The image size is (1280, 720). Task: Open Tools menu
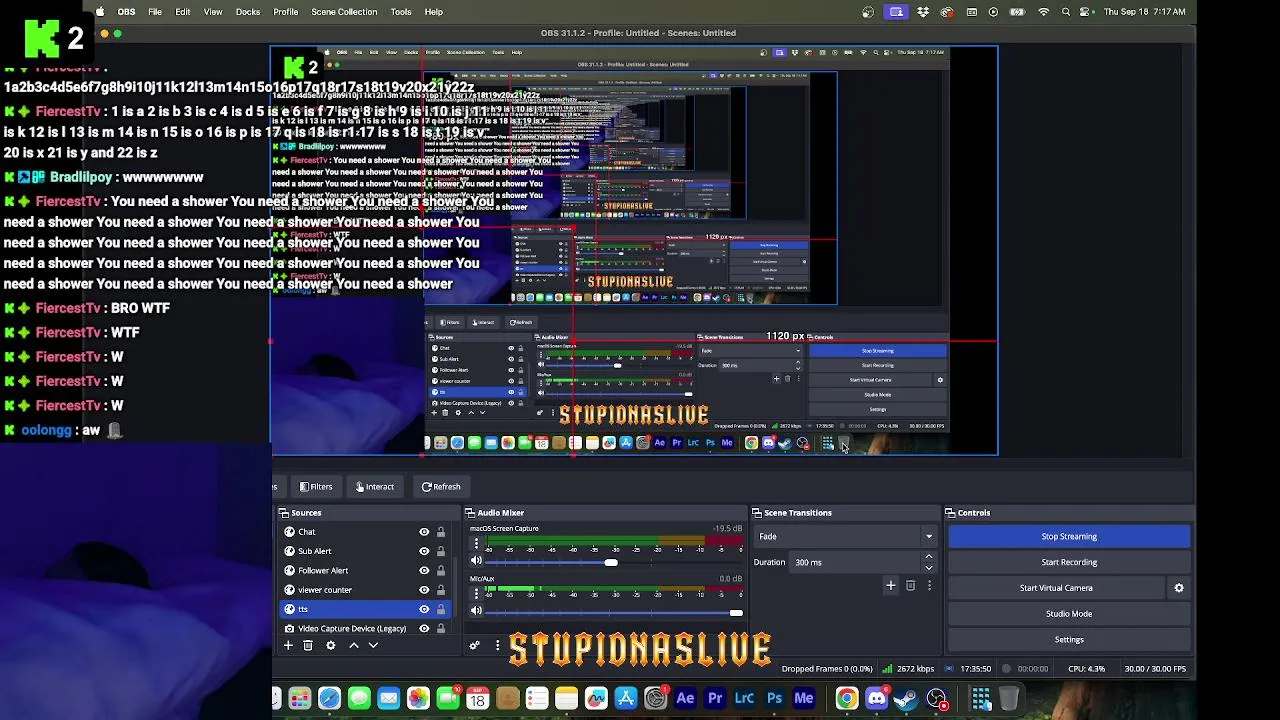pyautogui.click(x=401, y=12)
